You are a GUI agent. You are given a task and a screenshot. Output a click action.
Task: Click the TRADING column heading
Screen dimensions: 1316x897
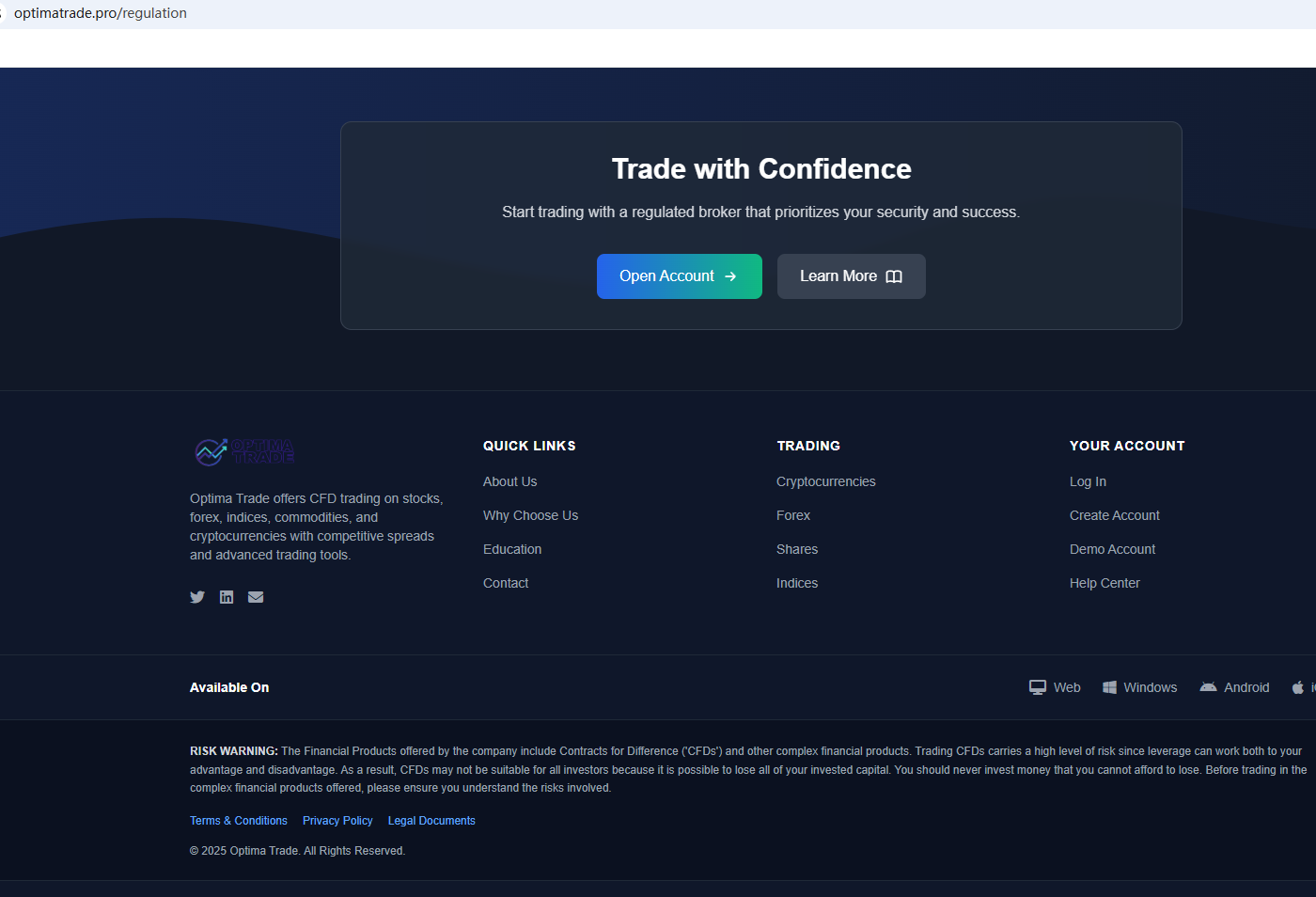coord(808,446)
